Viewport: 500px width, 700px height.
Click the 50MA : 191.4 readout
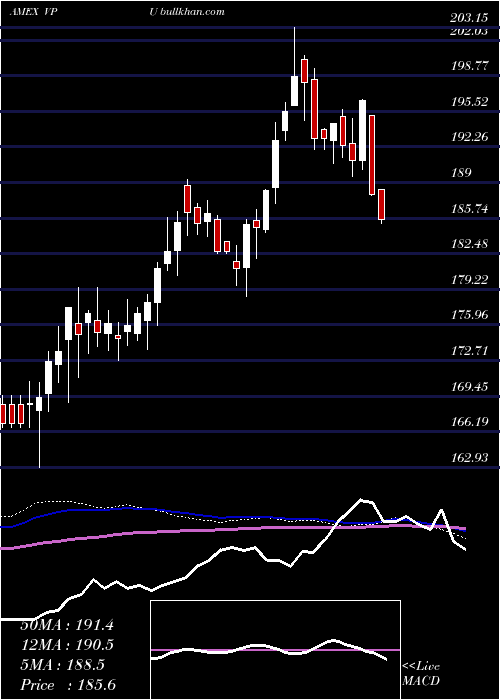pos(67,625)
